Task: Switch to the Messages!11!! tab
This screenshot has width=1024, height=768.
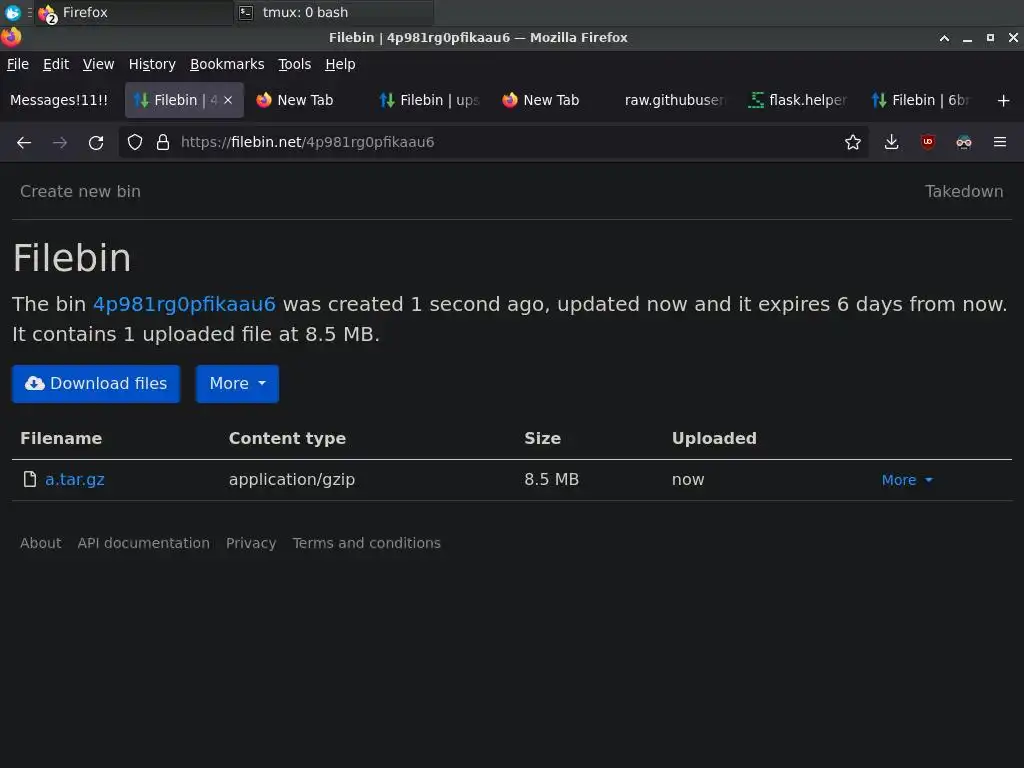Action: [60, 100]
